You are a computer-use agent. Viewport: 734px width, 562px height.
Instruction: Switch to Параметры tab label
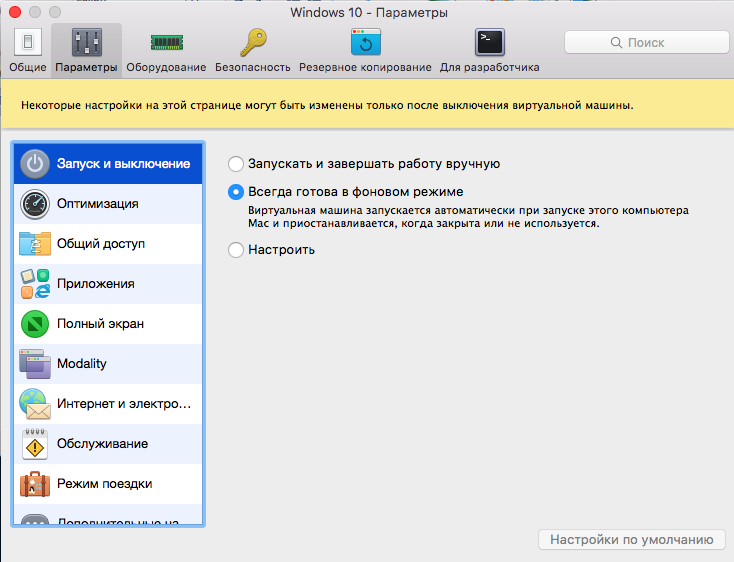87,67
